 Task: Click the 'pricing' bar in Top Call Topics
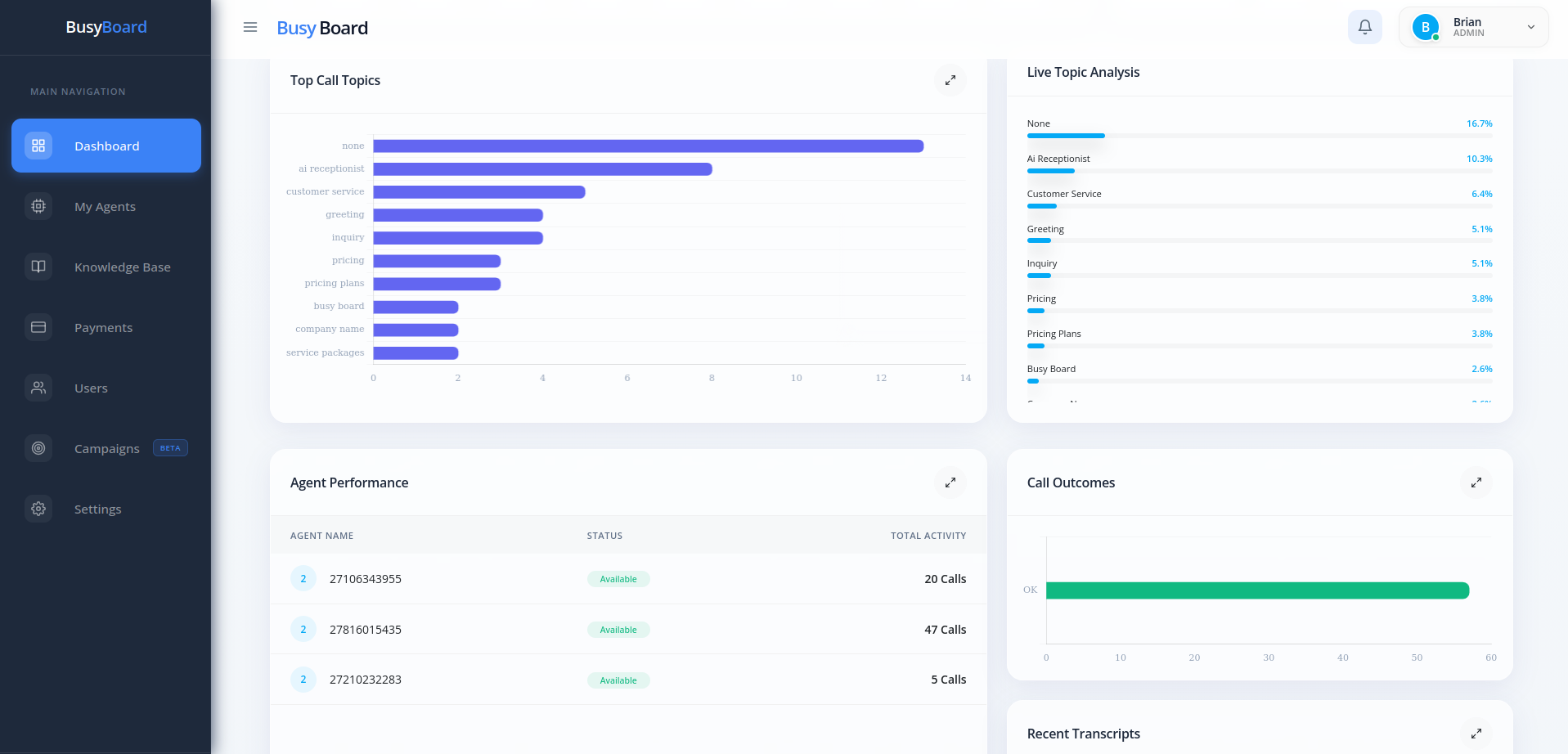(438, 261)
